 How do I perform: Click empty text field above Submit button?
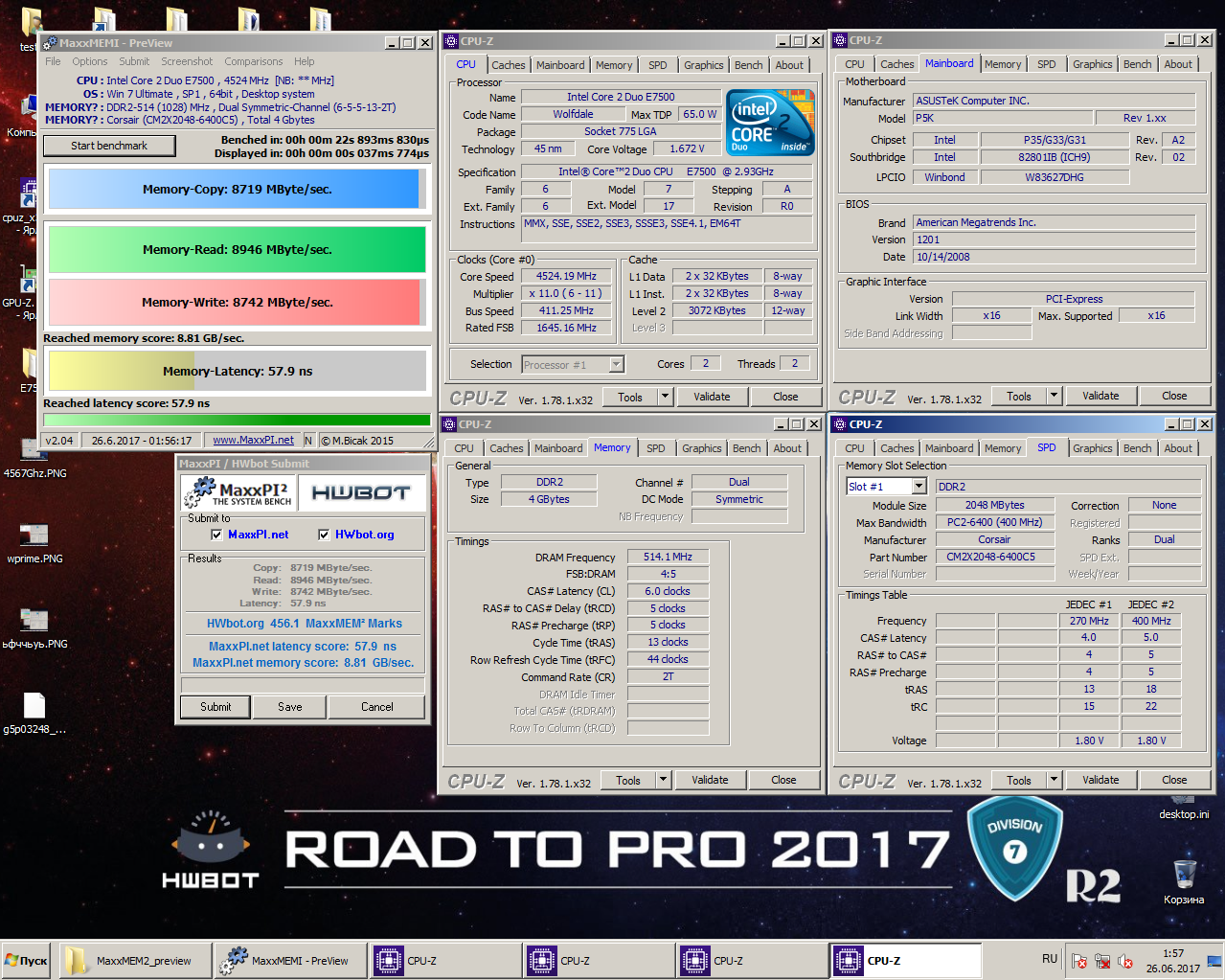(303, 685)
